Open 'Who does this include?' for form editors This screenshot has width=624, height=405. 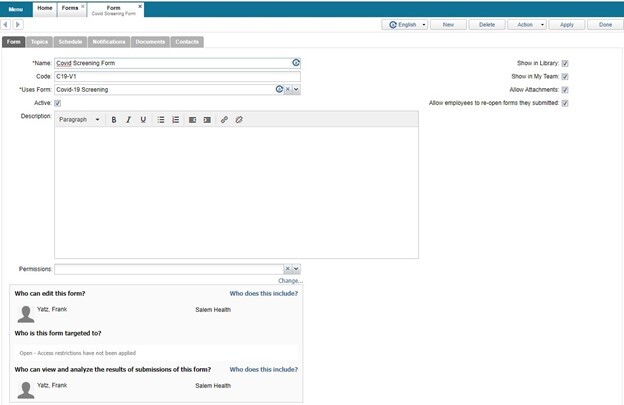263,294
